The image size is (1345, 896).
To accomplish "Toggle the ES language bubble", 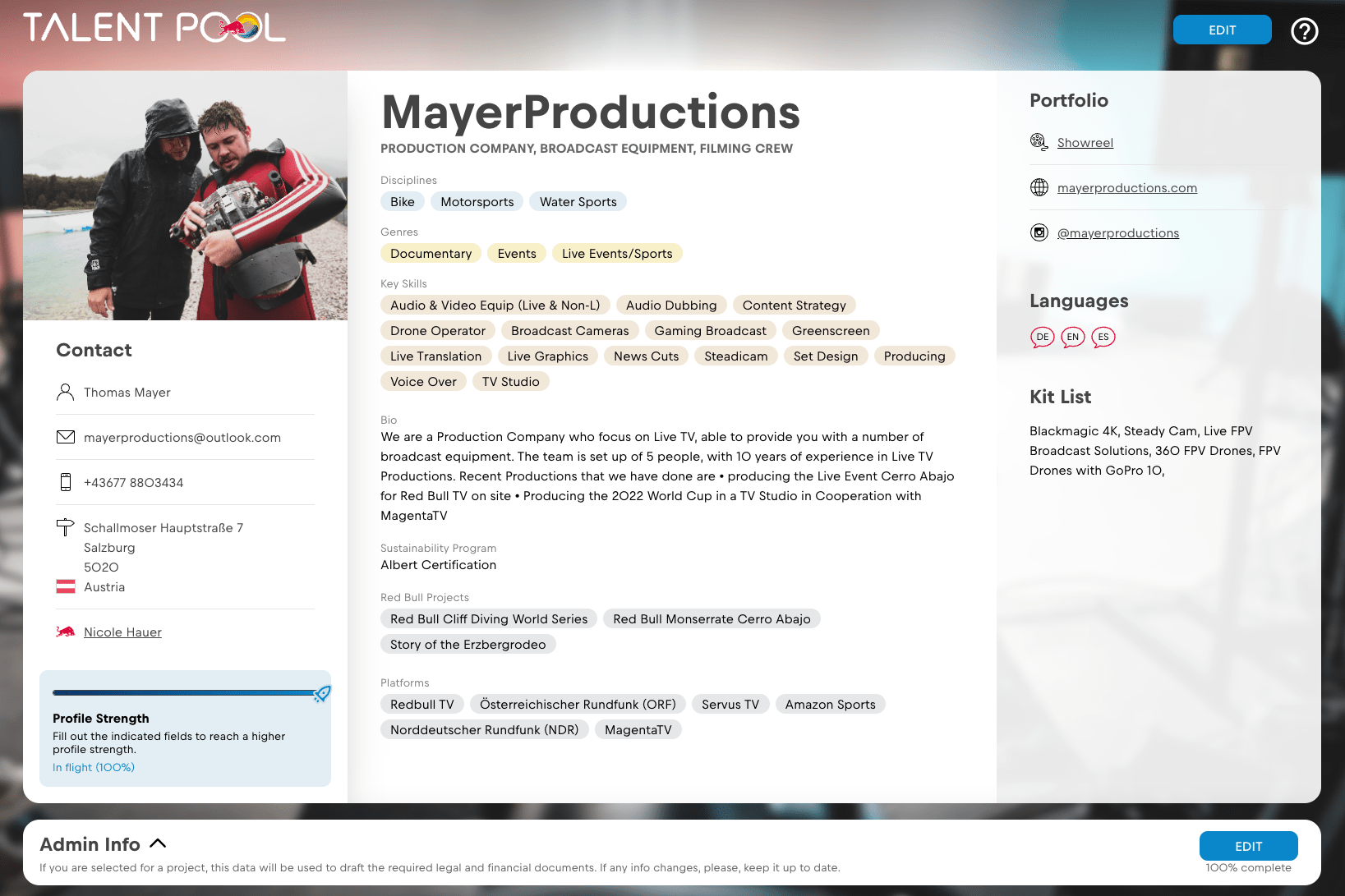I will click(x=1103, y=337).
